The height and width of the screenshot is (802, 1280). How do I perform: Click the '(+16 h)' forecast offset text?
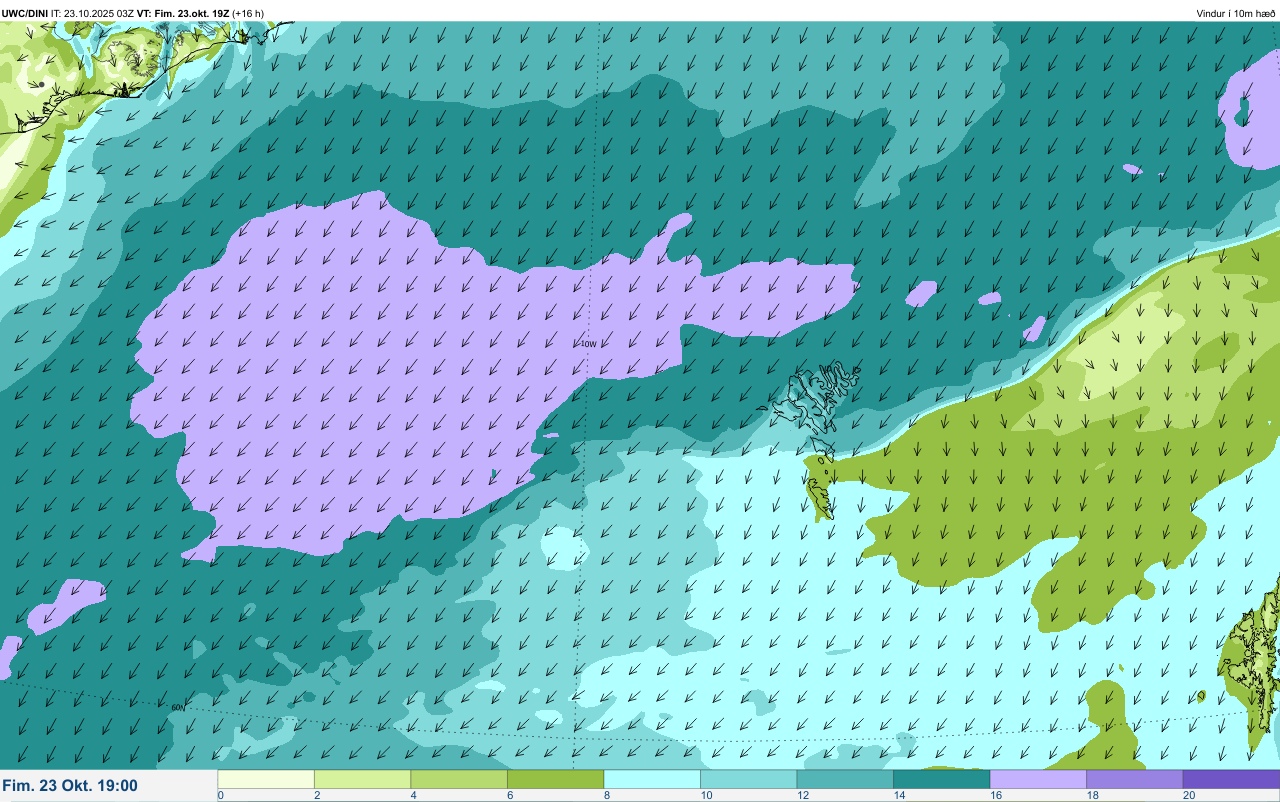tap(249, 13)
